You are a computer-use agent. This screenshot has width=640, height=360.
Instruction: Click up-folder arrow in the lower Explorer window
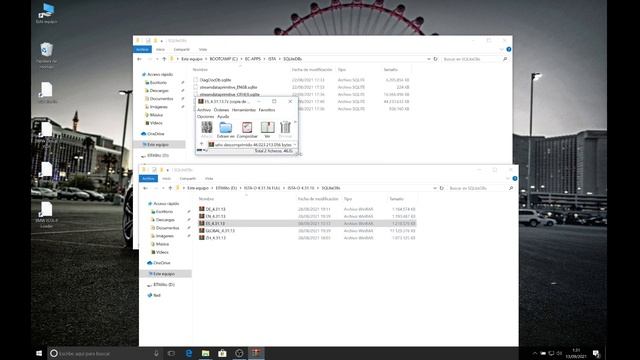pos(170,188)
